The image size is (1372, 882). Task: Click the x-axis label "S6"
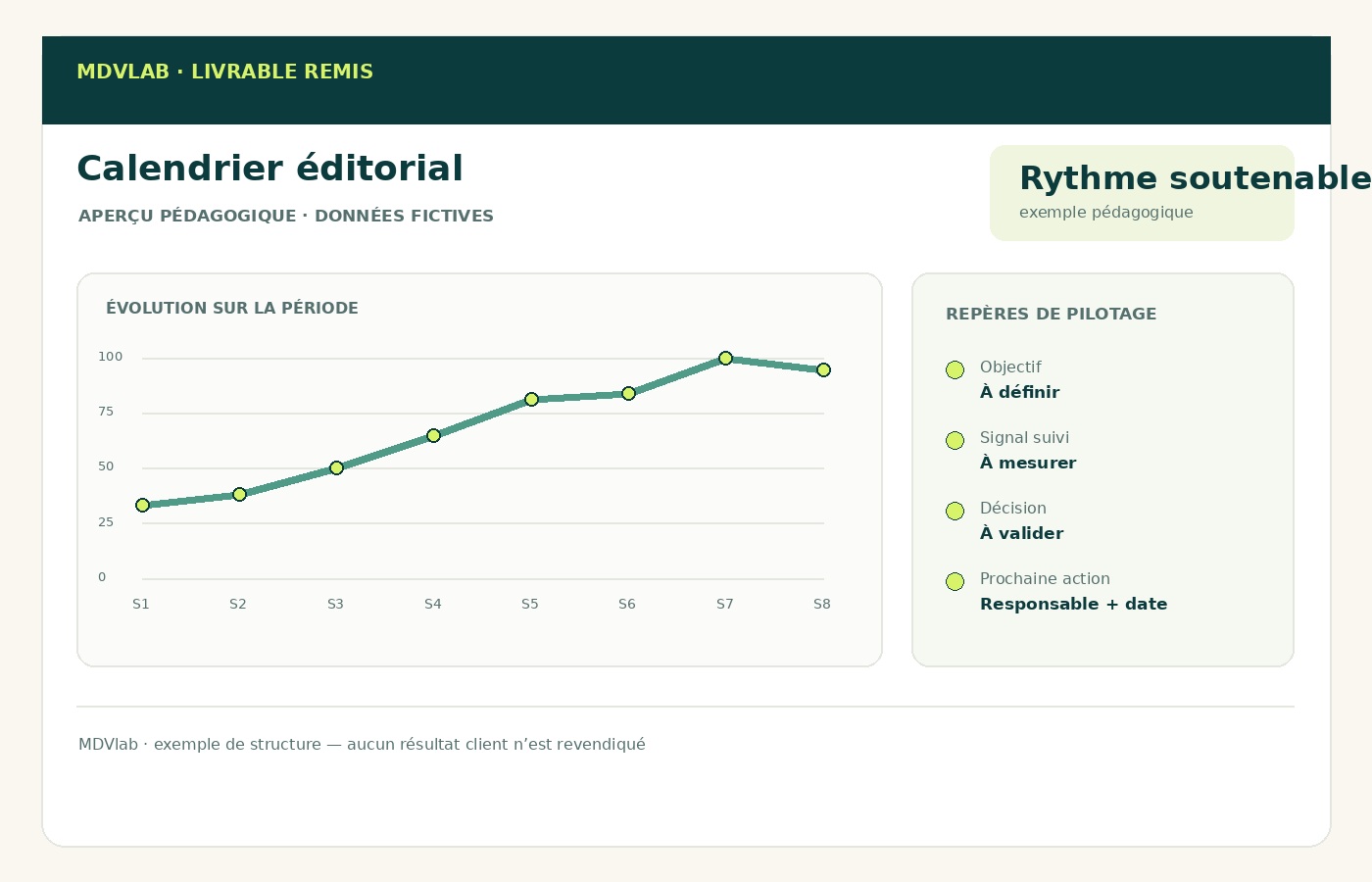pyautogui.click(x=627, y=605)
